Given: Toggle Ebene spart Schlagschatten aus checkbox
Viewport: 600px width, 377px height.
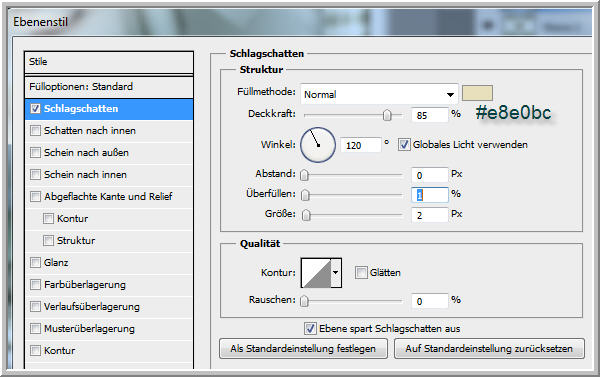Looking at the screenshot, I should coord(310,328).
